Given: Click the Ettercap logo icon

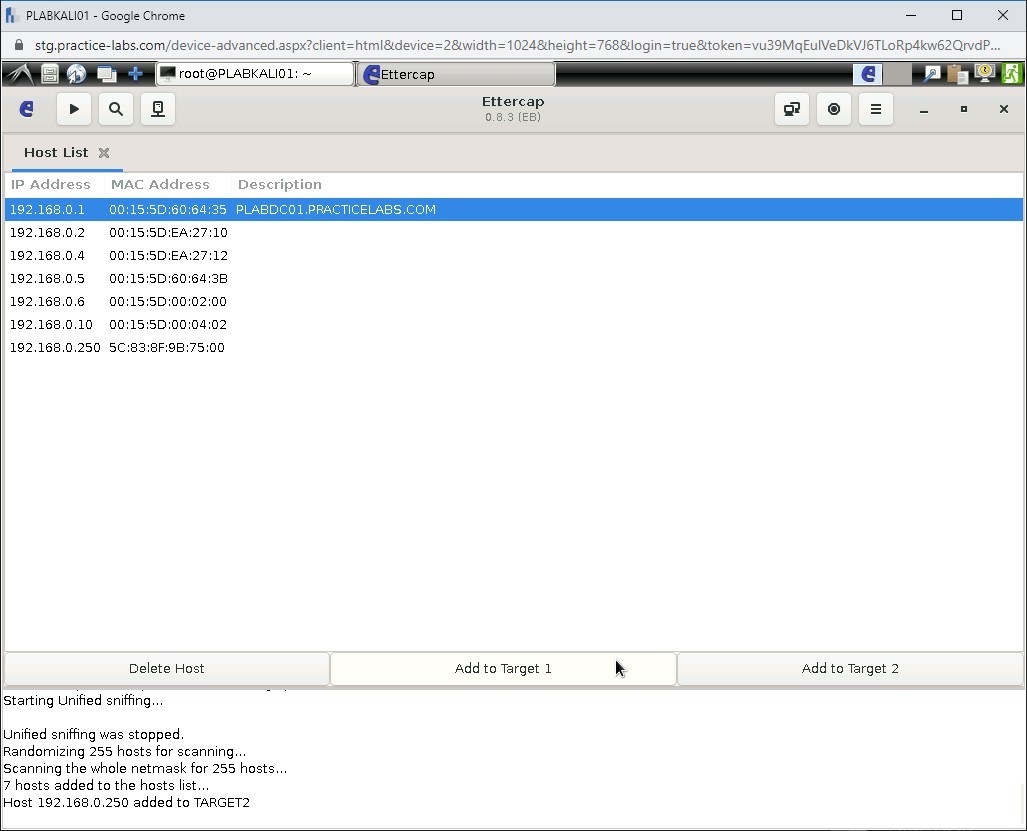Looking at the screenshot, I should tap(26, 109).
